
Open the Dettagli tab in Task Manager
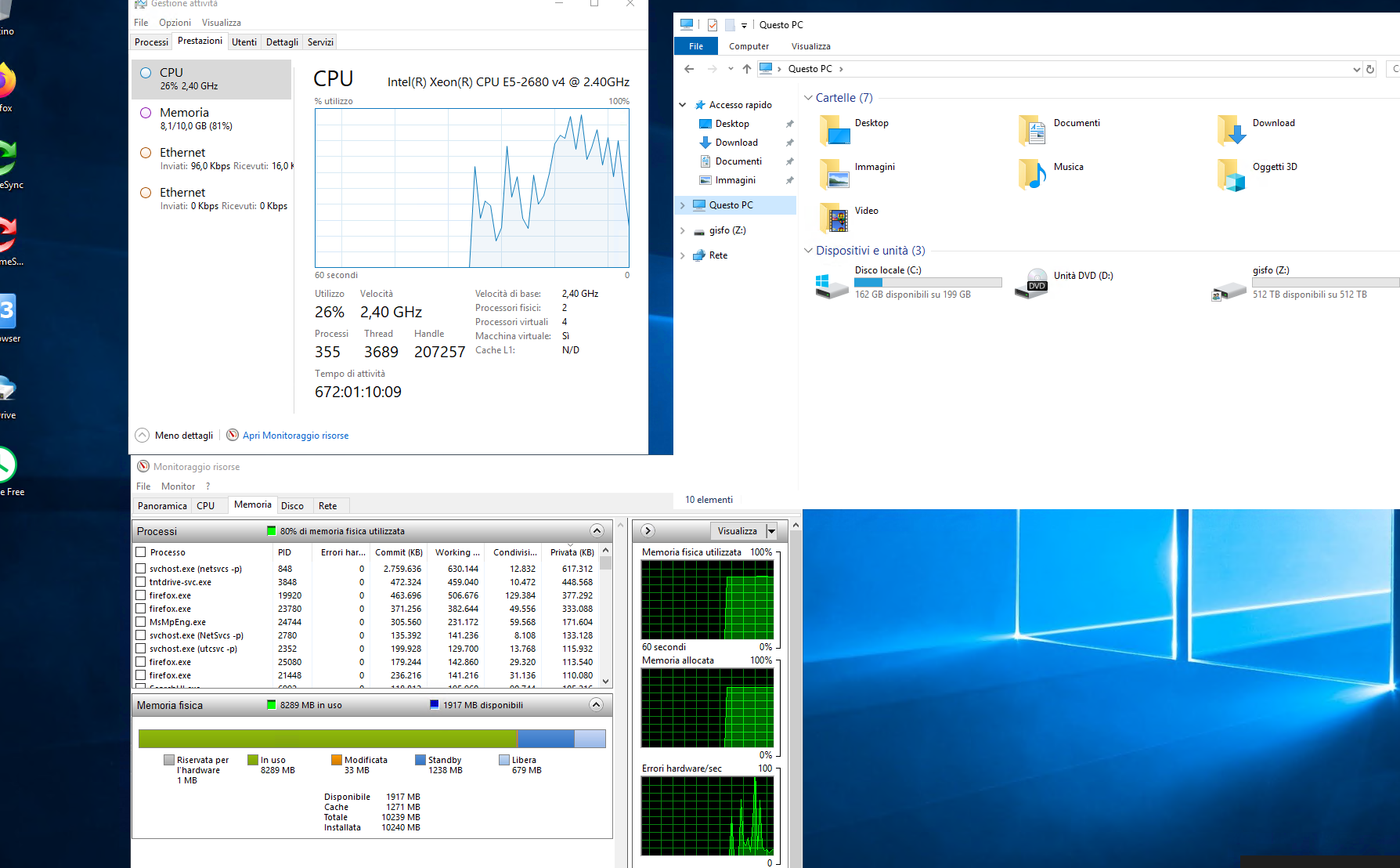coord(282,42)
